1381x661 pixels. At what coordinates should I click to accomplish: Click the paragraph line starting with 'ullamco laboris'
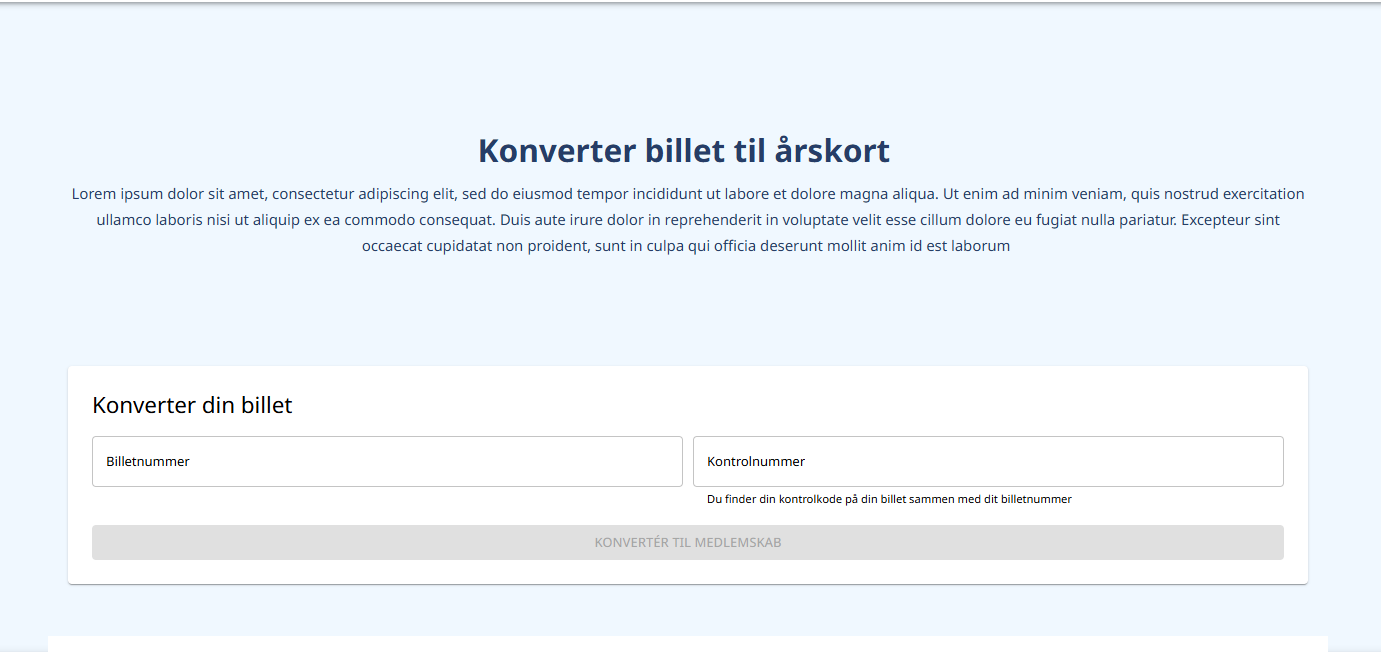[x=688, y=220]
